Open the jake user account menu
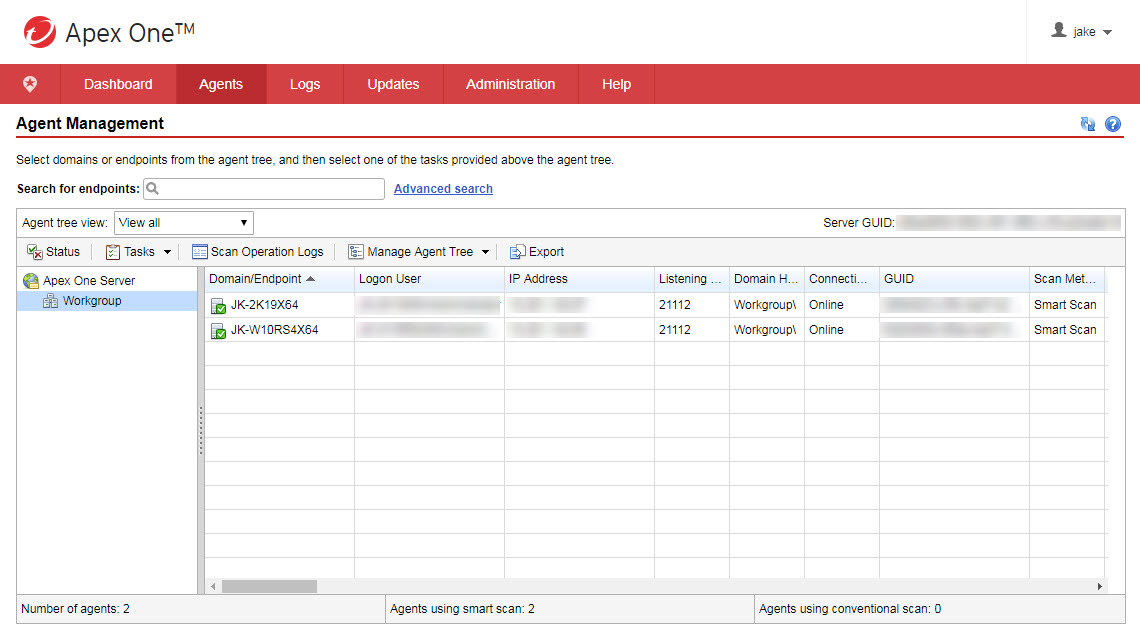The width and height of the screenshot is (1140, 644). tap(1083, 32)
